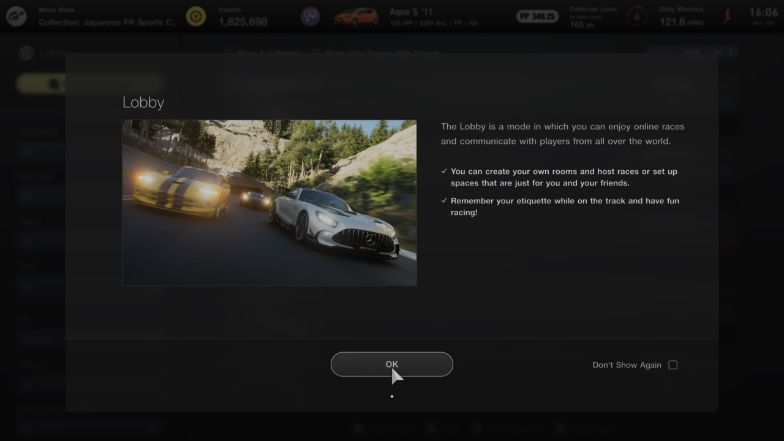Click the Lobby preview image of racing cars
This screenshot has height=441, width=784.
tap(270, 202)
